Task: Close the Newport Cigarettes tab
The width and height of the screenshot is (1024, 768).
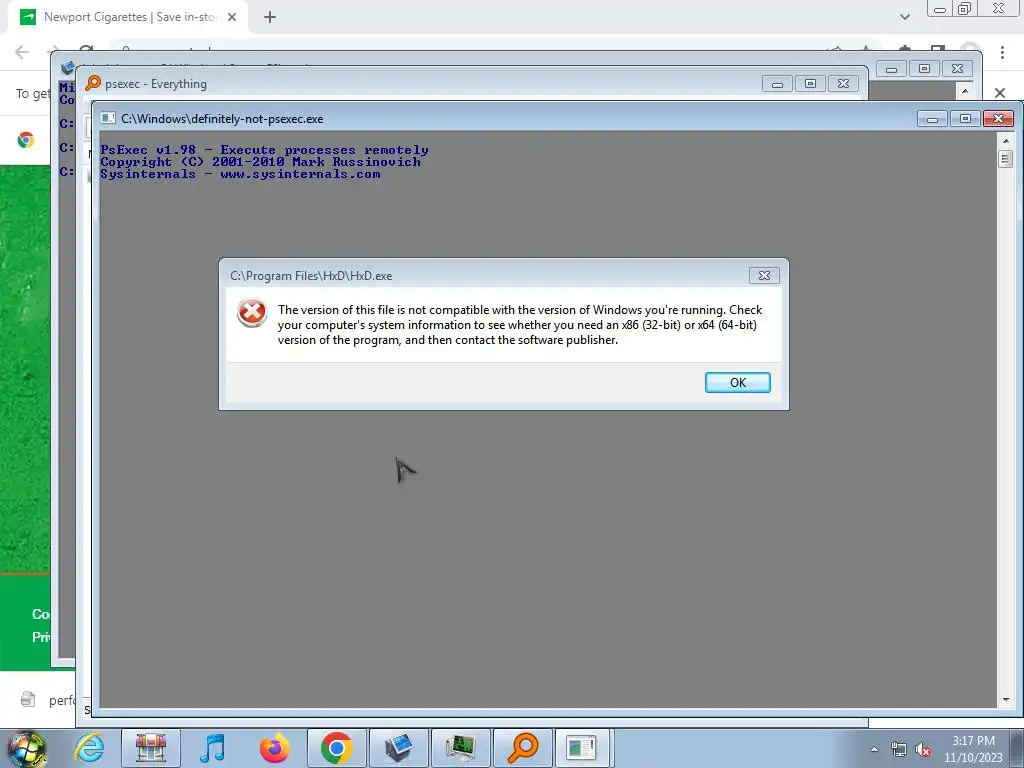Action: pos(232,17)
